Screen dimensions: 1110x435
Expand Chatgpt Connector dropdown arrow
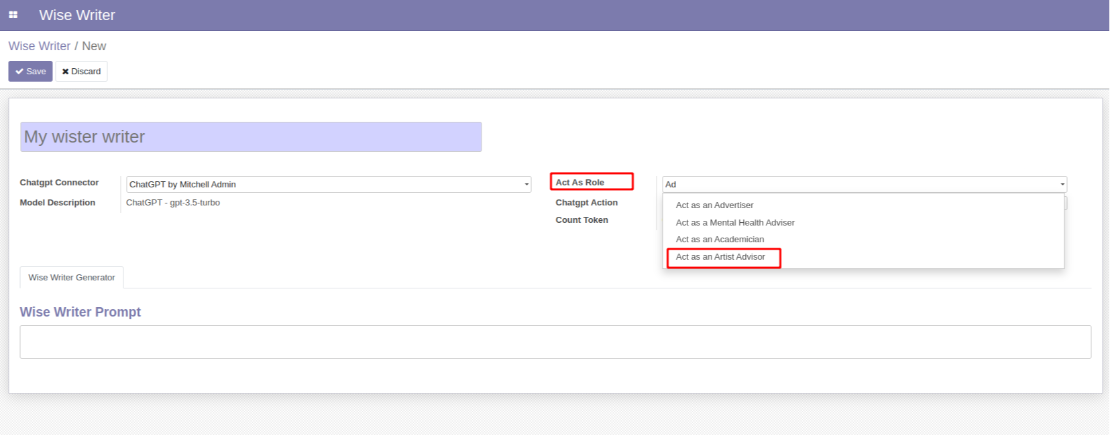click(x=527, y=185)
